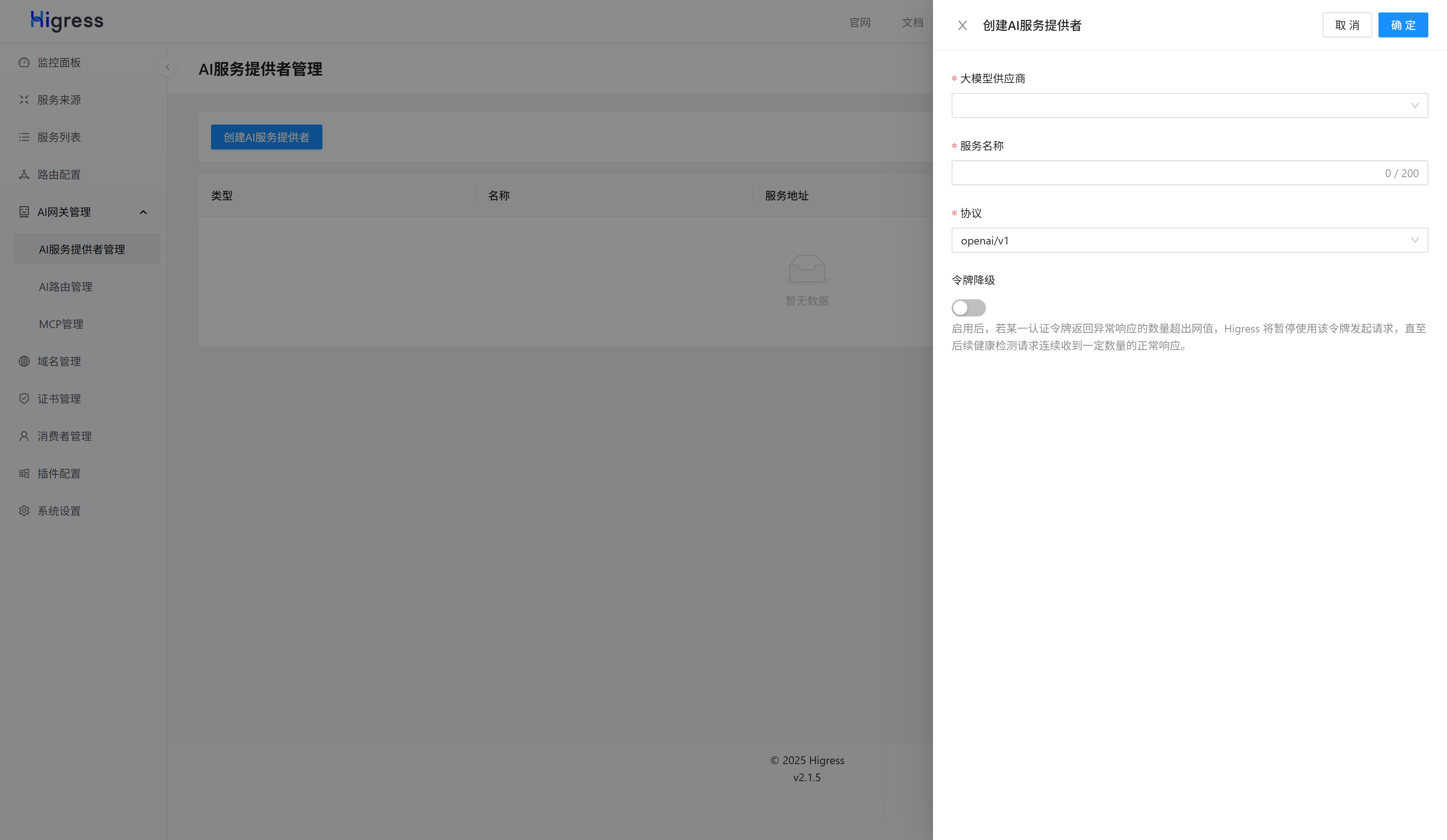Click the 域名管理 globe icon
The image size is (1447, 840).
[x=23, y=360]
